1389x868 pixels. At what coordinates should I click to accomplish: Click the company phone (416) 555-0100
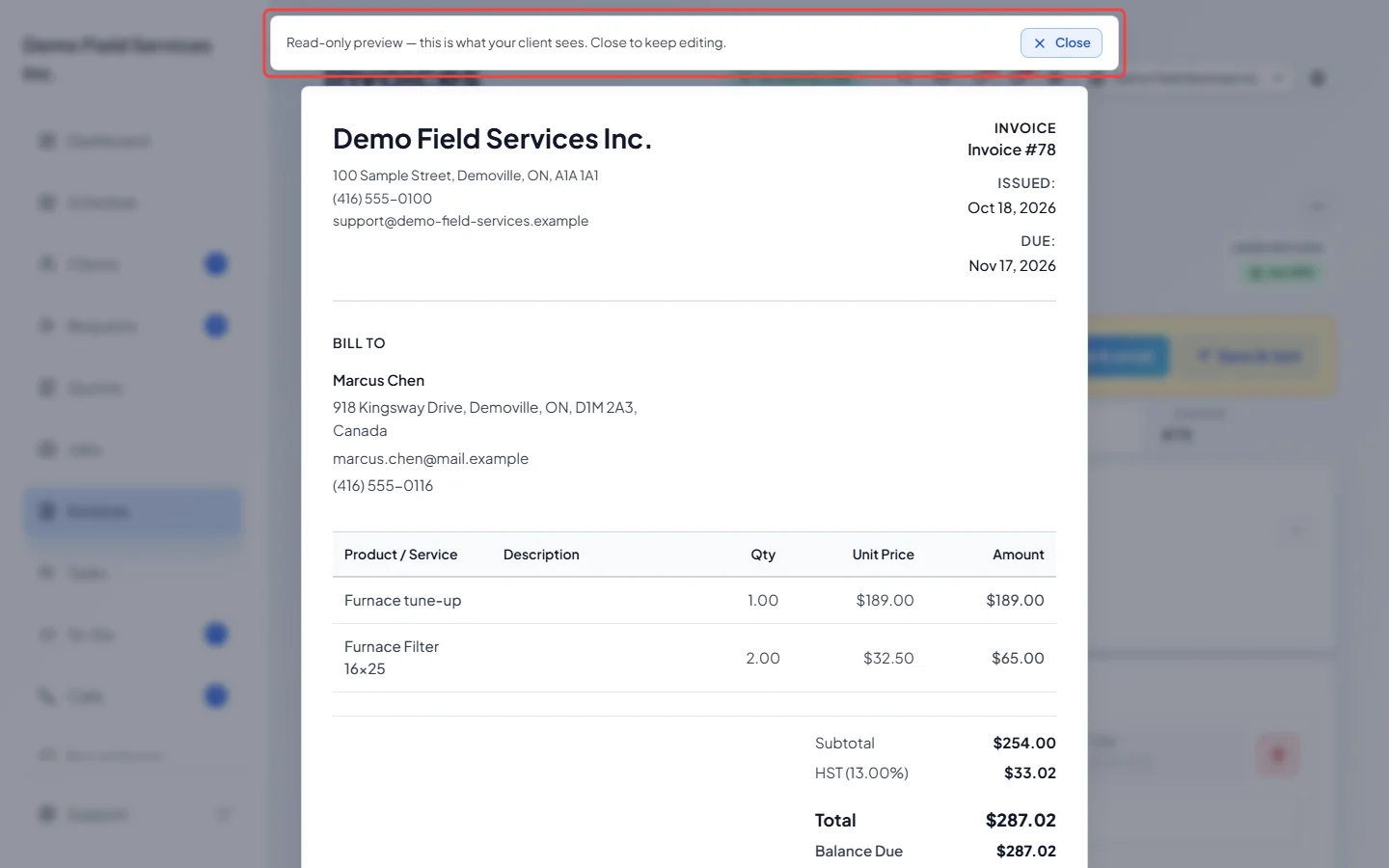[382, 199]
